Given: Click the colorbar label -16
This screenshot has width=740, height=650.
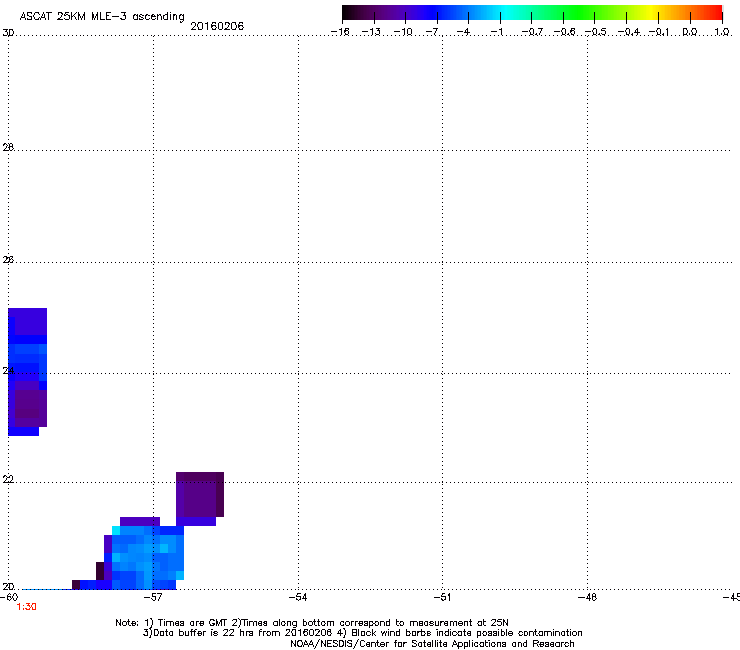Looking at the screenshot, I should (x=340, y=32).
